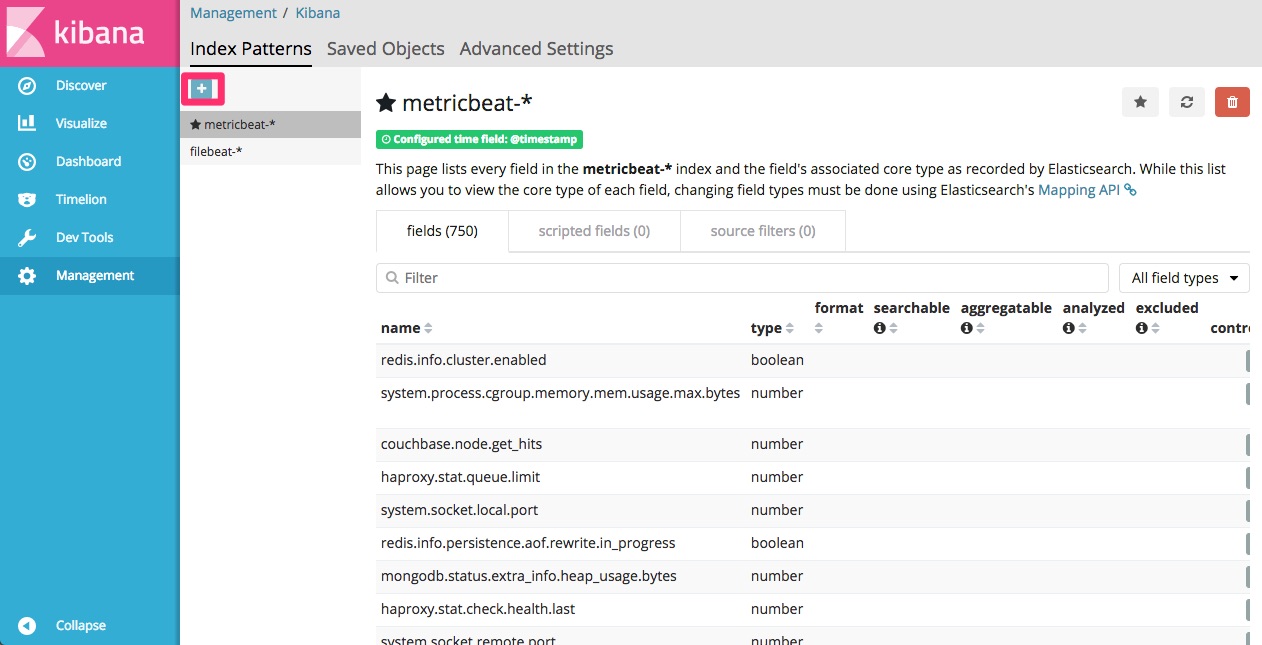Edit the haproxy.stat.queue.limit field control
Viewport: 1262px width, 645px height.
[1248, 478]
